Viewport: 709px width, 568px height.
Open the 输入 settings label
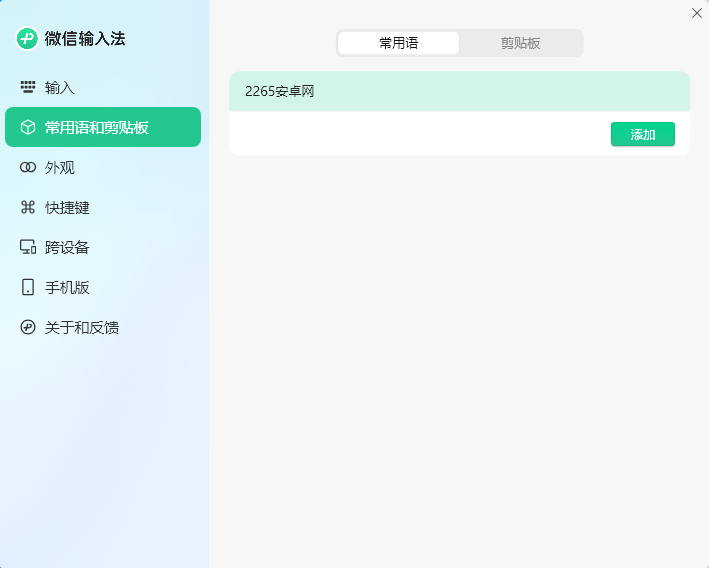point(60,88)
